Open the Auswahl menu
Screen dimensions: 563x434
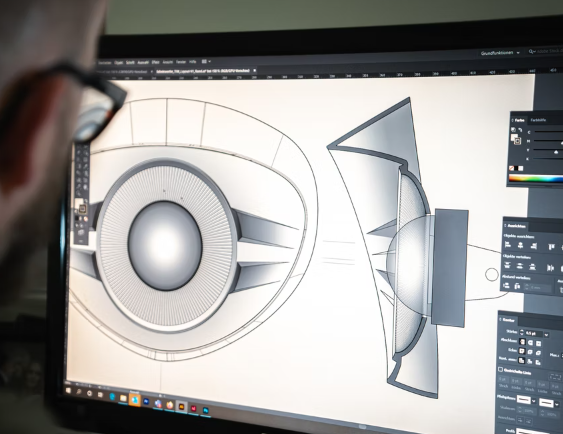(x=143, y=62)
